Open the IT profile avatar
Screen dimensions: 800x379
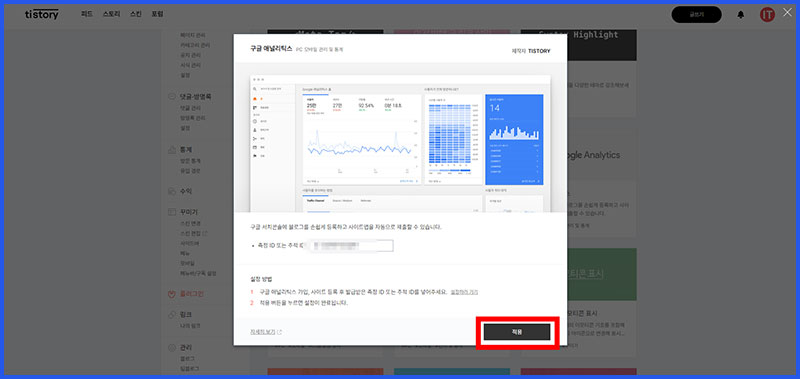(767, 15)
